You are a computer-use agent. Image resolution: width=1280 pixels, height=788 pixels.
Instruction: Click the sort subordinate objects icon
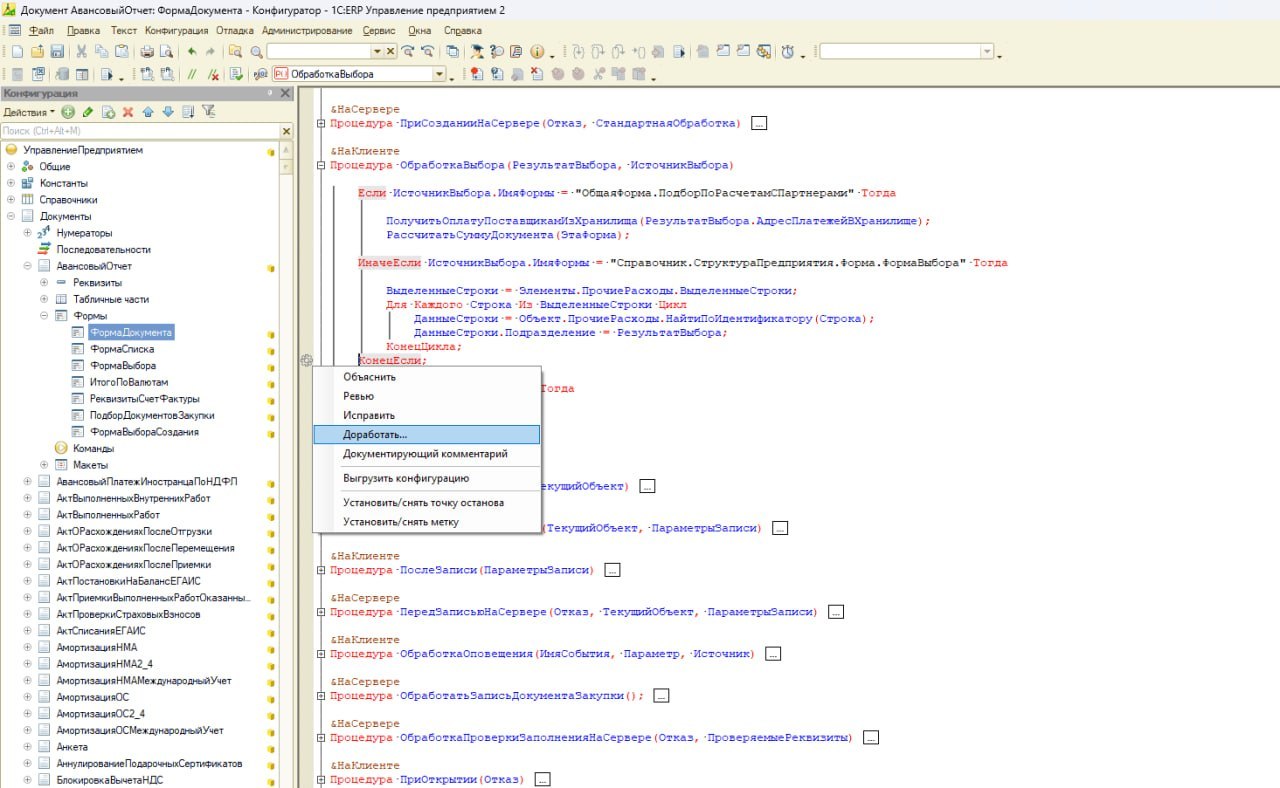pos(188,112)
